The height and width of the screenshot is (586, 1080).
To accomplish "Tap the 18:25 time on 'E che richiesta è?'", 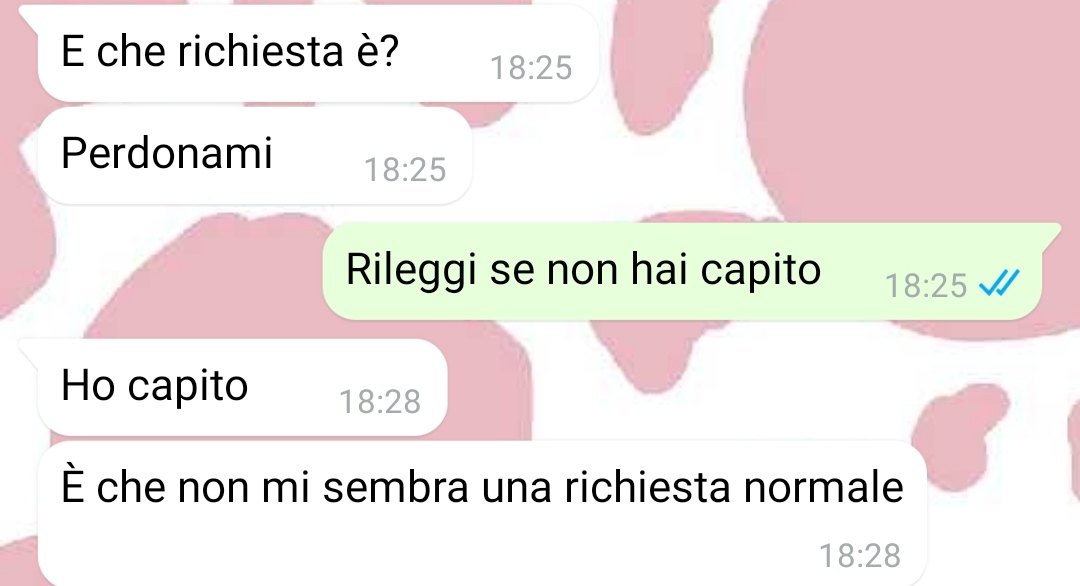I will 530,68.
